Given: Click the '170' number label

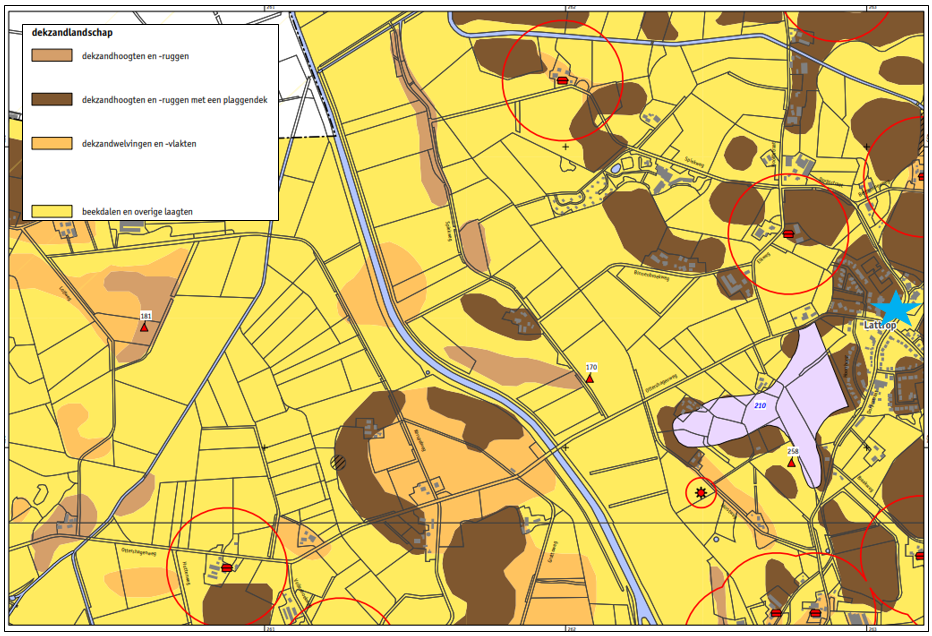Looking at the screenshot, I should [591, 367].
